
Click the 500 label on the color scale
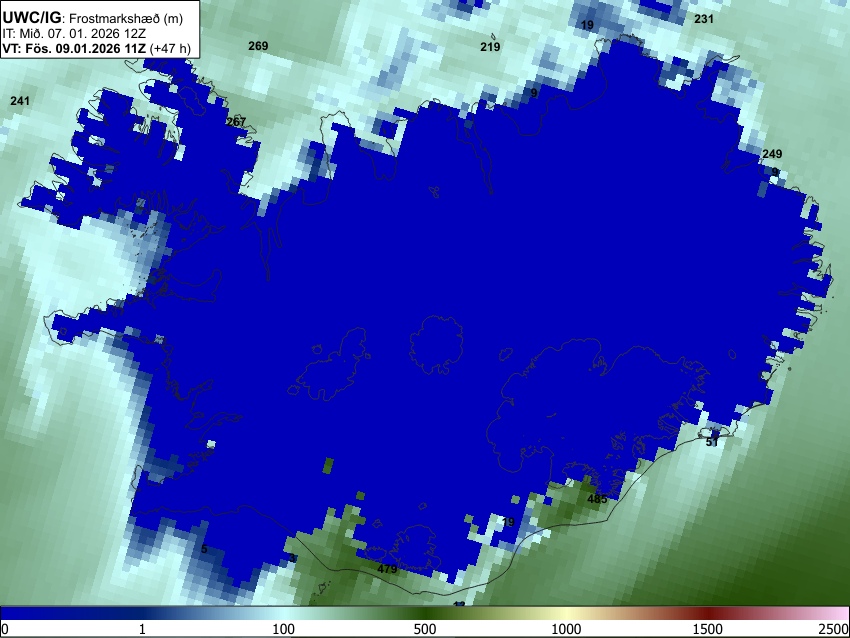click(425, 629)
